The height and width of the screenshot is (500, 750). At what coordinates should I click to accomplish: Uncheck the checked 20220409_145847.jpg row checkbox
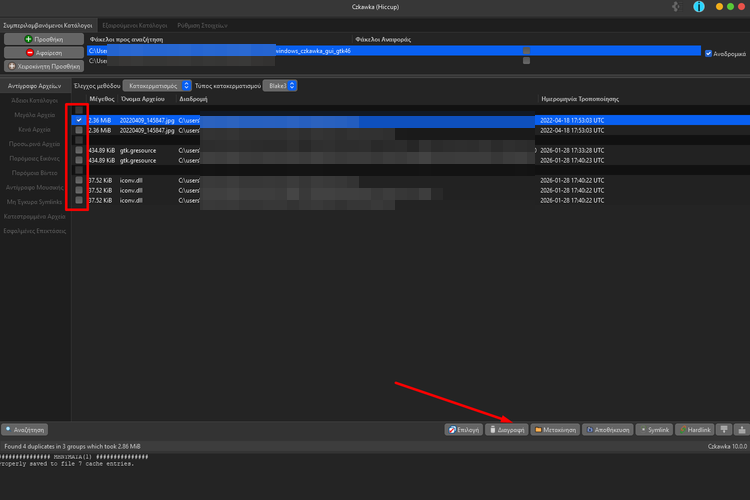pyautogui.click(x=79, y=120)
